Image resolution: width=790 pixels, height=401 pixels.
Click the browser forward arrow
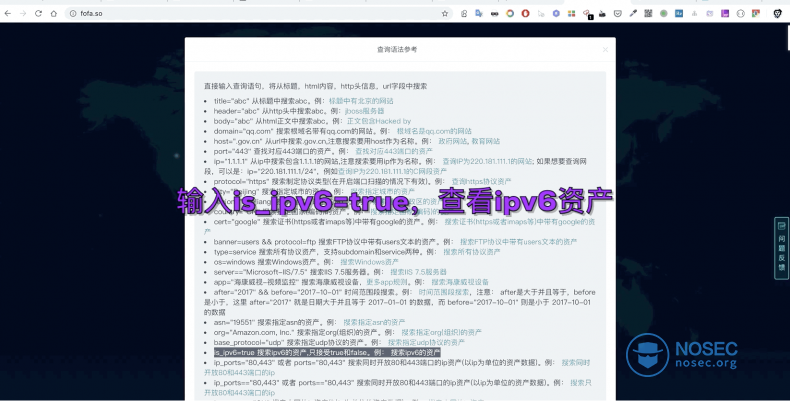(23, 14)
